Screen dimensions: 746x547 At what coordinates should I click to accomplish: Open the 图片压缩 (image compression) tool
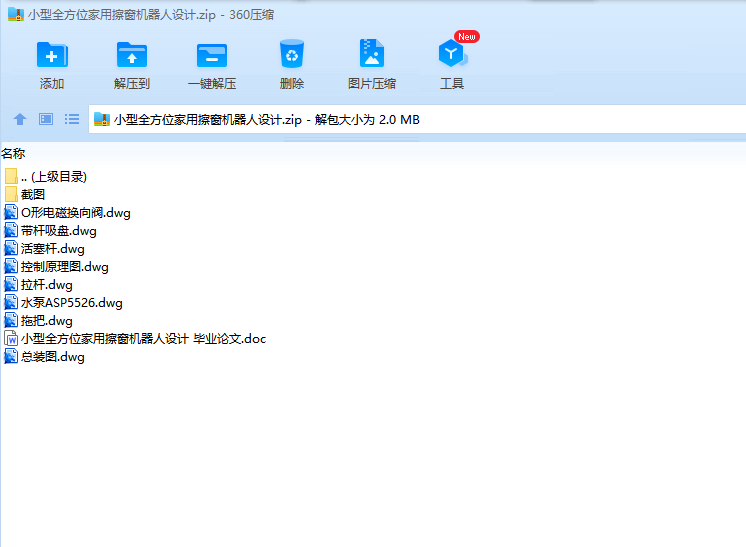pyautogui.click(x=372, y=53)
